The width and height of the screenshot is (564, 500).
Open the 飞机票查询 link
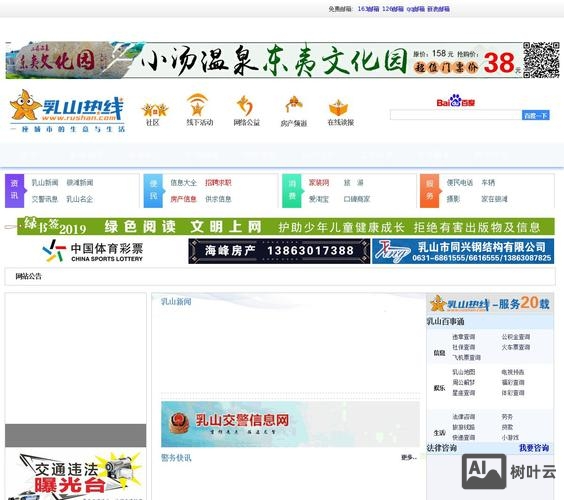click(x=467, y=358)
